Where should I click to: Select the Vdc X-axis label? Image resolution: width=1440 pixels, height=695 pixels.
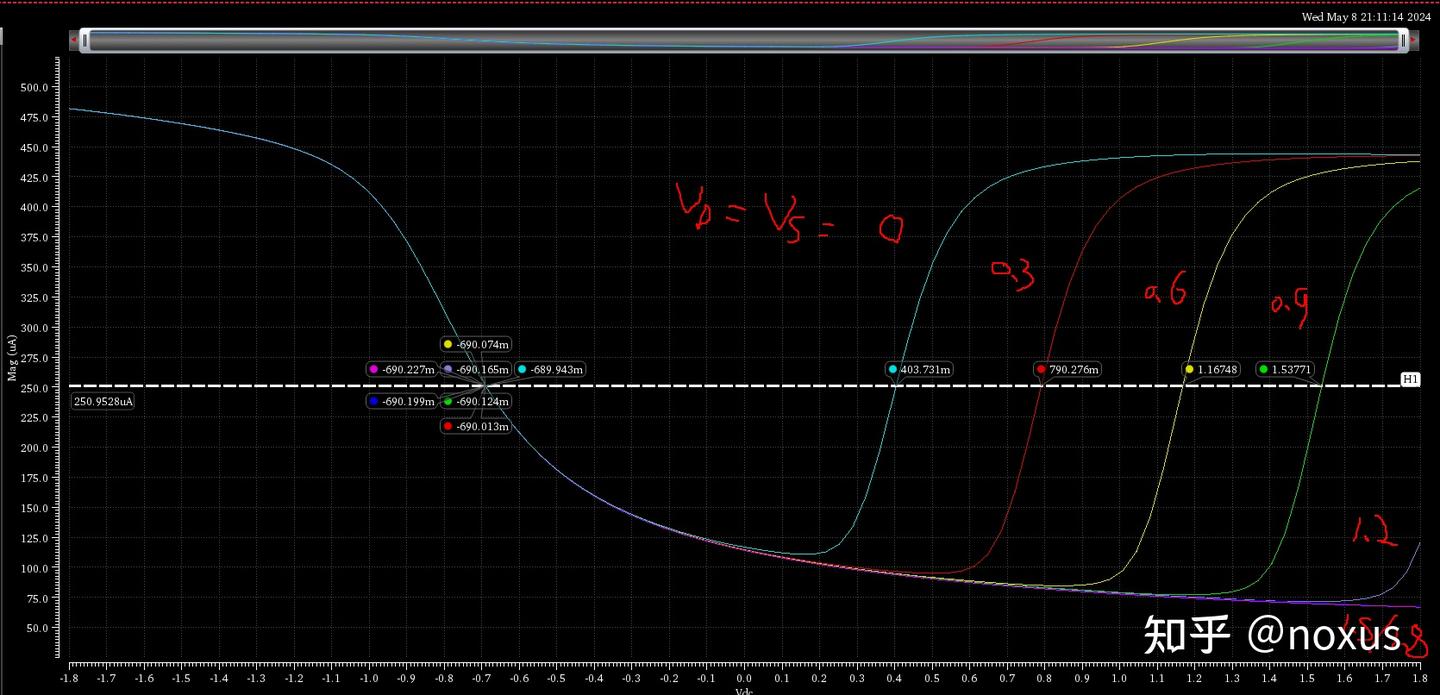(x=744, y=691)
